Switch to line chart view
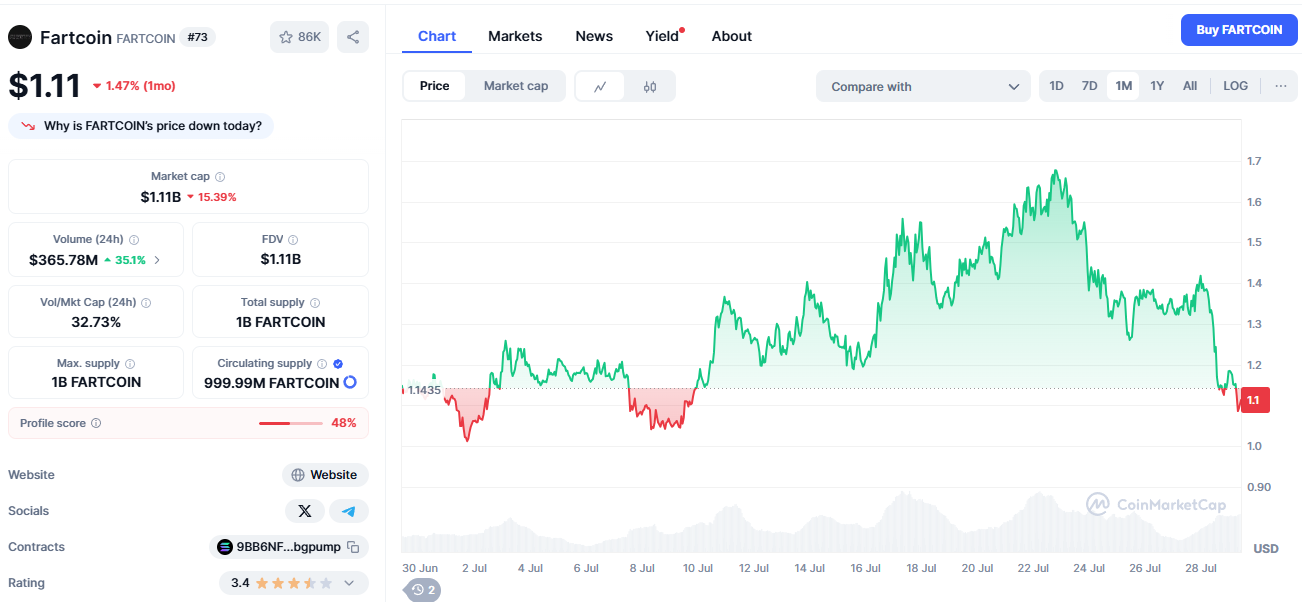 [x=600, y=86]
